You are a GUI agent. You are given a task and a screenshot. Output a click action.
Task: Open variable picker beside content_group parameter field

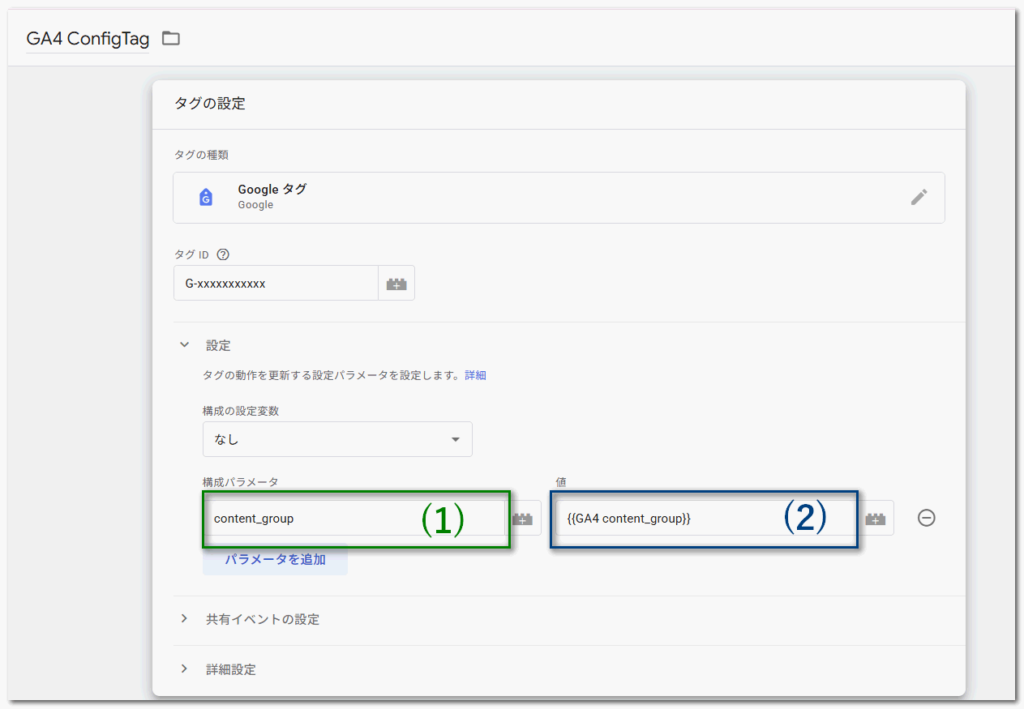tap(523, 519)
